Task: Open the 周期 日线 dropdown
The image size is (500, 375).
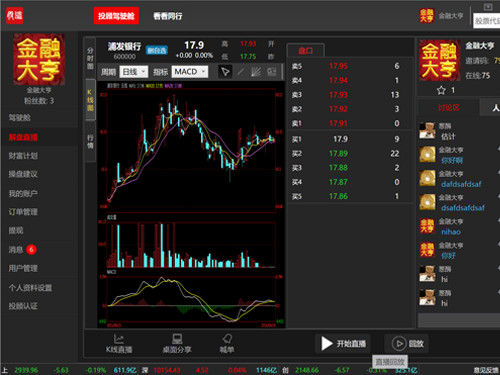Action: (134, 72)
